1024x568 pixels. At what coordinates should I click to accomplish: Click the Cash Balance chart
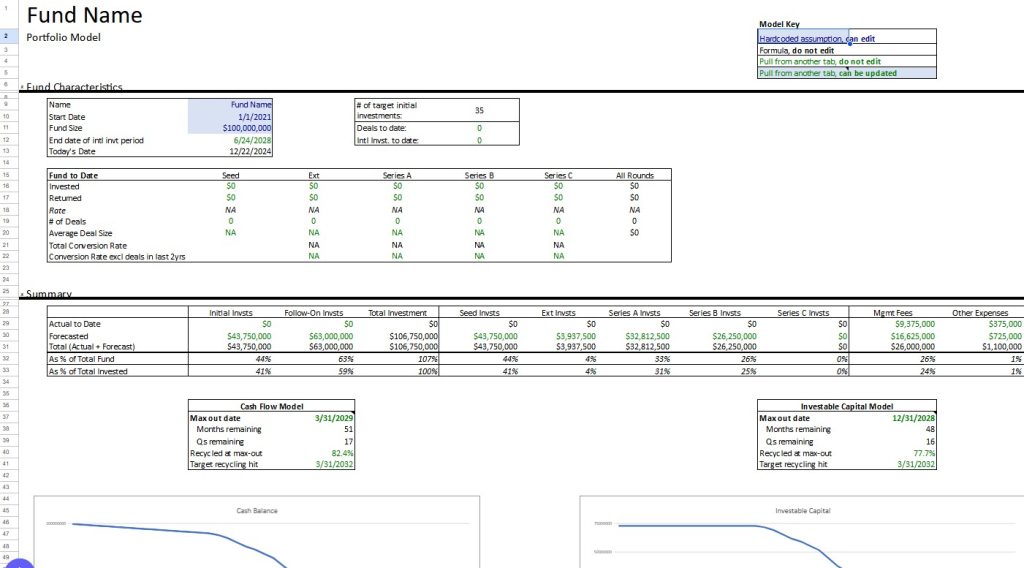(257, 535)
